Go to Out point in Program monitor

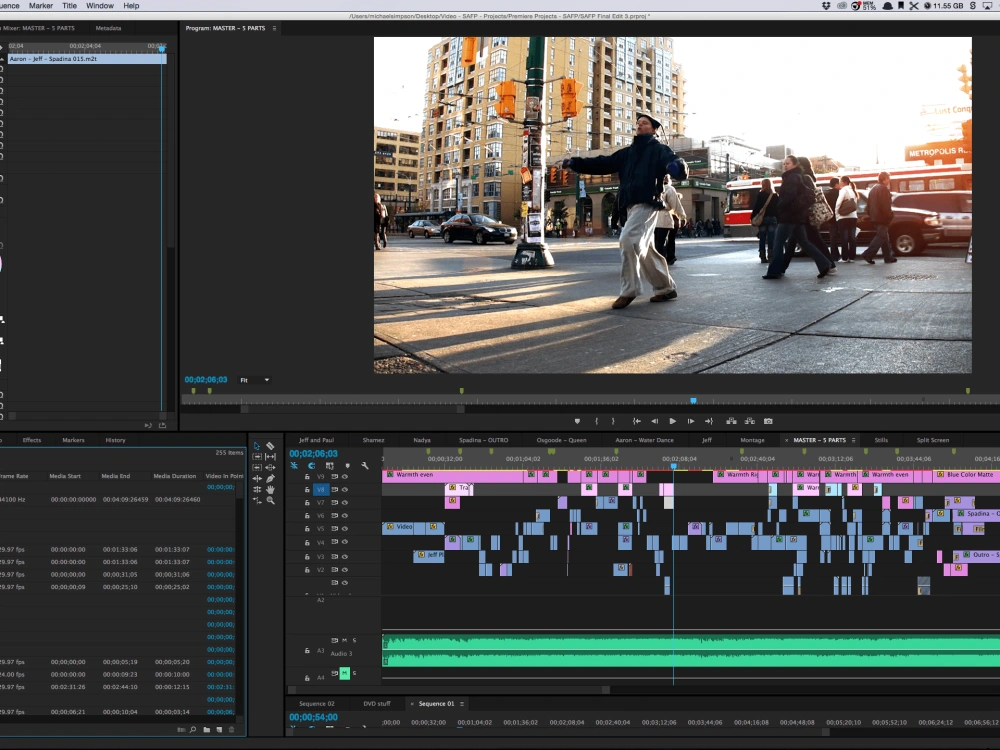709,421
